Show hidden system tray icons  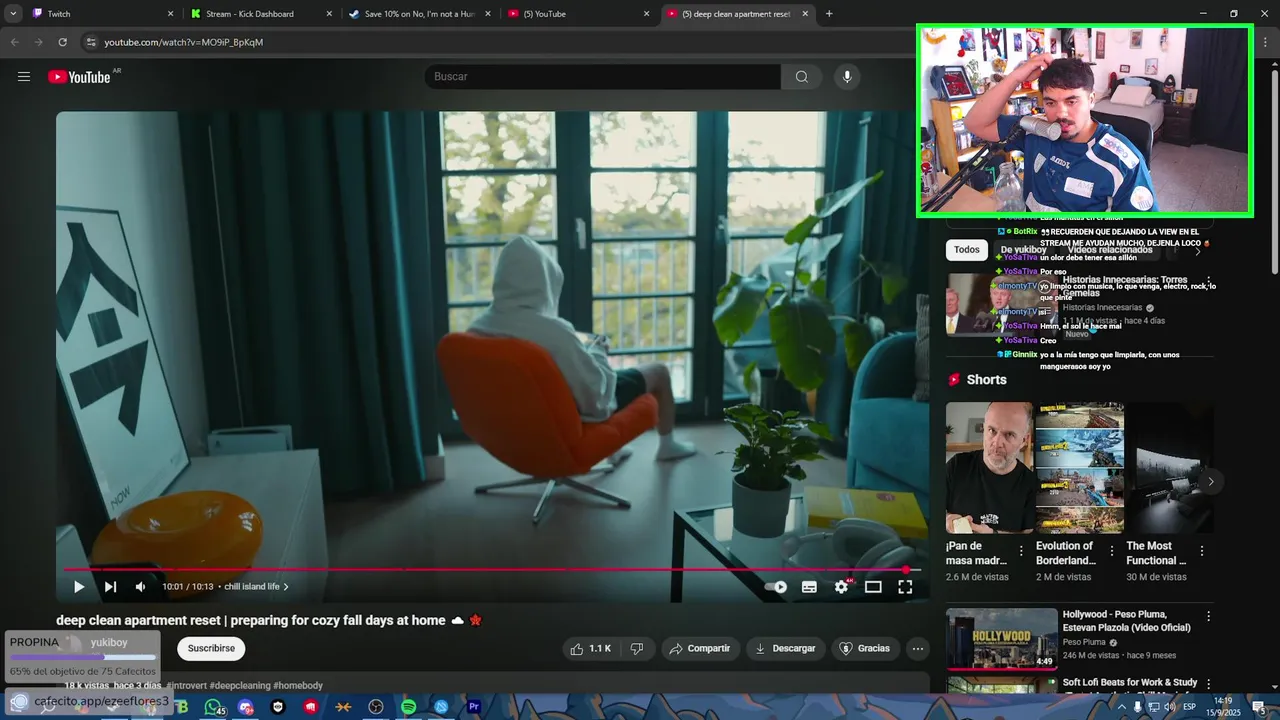click(x=1121, y=707)
